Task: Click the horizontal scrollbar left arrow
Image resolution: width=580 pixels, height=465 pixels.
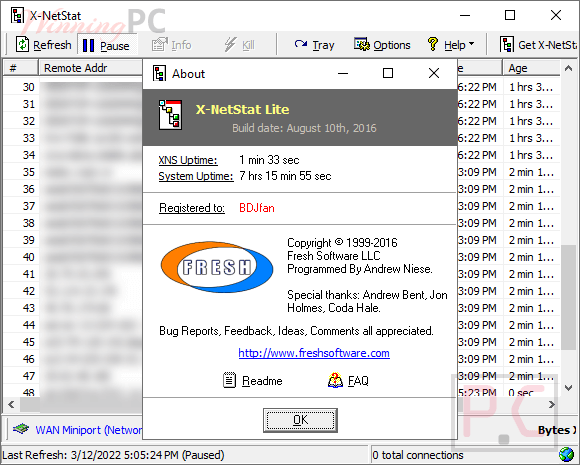Action: point(11,404)
